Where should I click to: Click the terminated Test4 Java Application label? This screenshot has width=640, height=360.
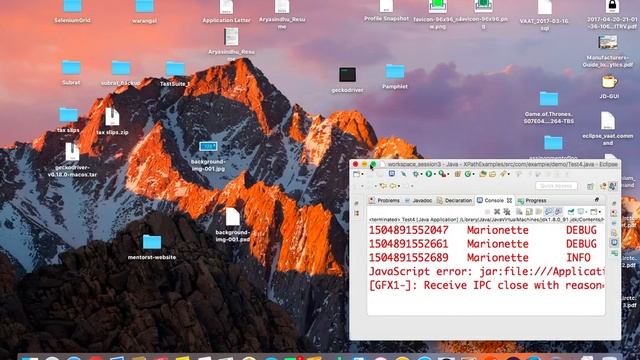[486, 220]
